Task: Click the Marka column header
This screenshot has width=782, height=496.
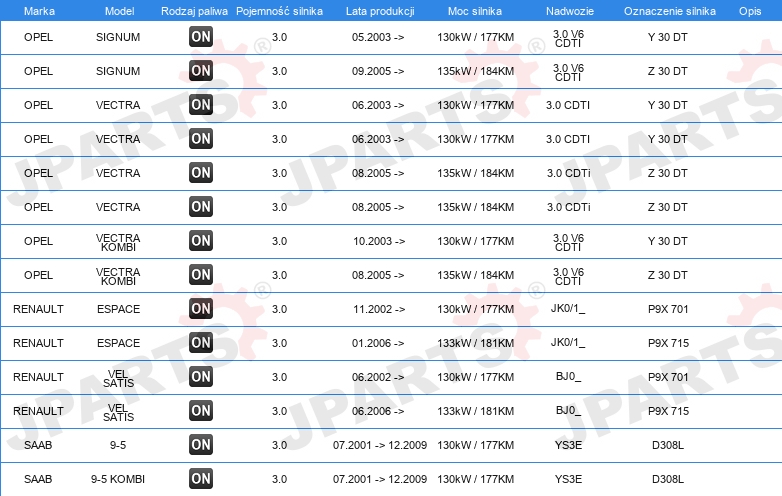Action: tap(39, 11)
